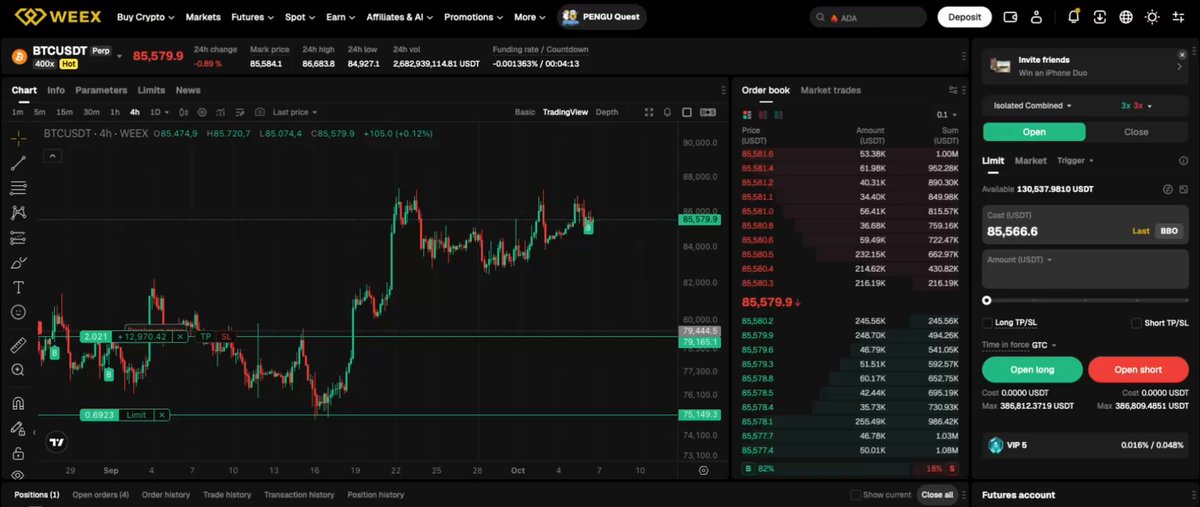Open the Markets menu item
The height and width of the screenshot is (507, 1200).
click(x=203, y=17)
